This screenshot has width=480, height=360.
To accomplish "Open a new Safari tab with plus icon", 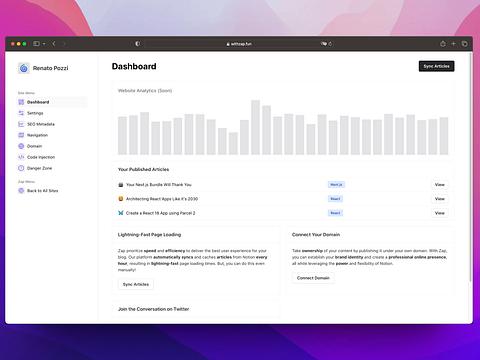I will pyautogui.click(x=453, y=44).
